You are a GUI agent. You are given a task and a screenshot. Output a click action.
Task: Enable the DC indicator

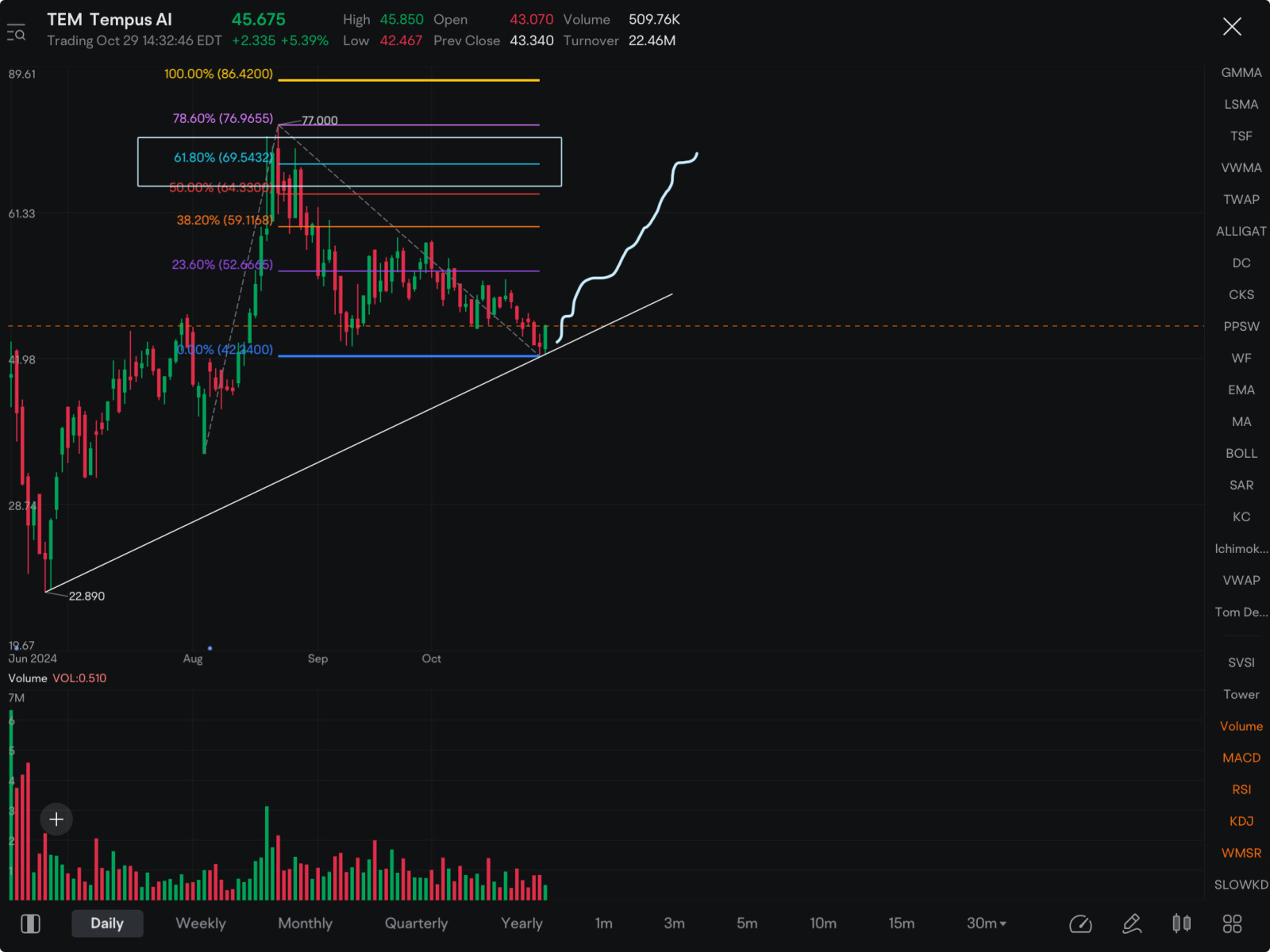click(1241, 263)
